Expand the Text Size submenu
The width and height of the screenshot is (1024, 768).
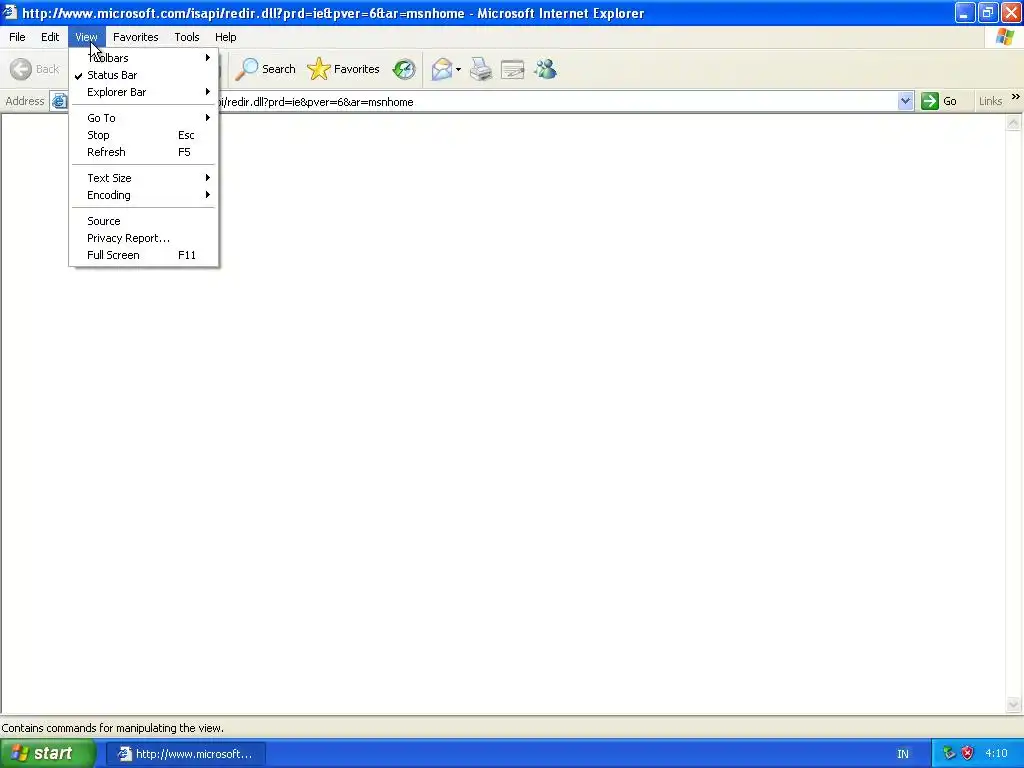pos(144,178)
